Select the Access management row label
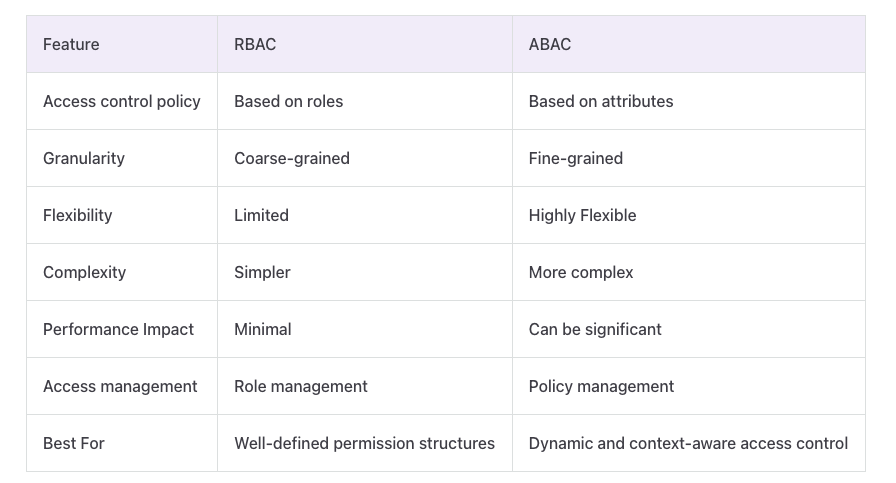Image resolution: width=896 pixels, height=483 pixels. (x=120, y=386)
